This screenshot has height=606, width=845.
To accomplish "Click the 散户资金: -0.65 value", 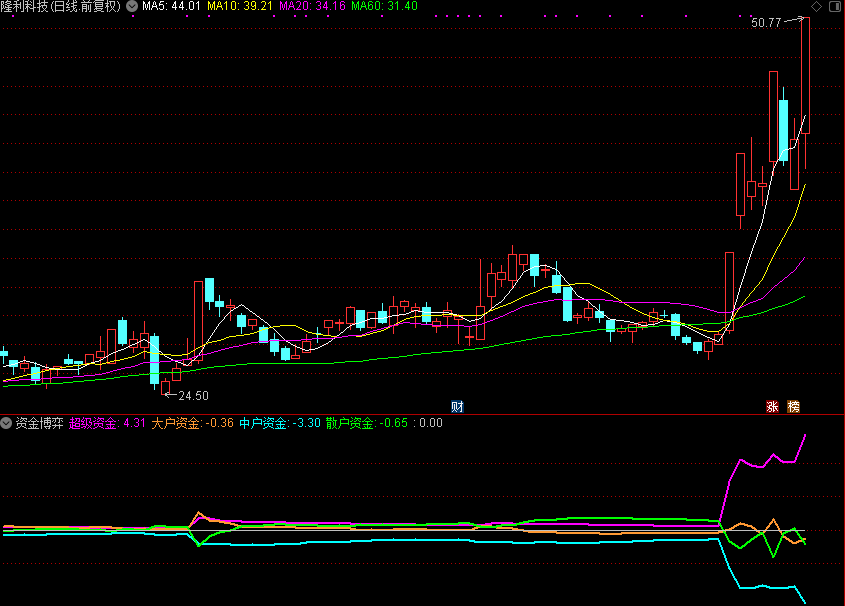I will (x=366, y=423).
